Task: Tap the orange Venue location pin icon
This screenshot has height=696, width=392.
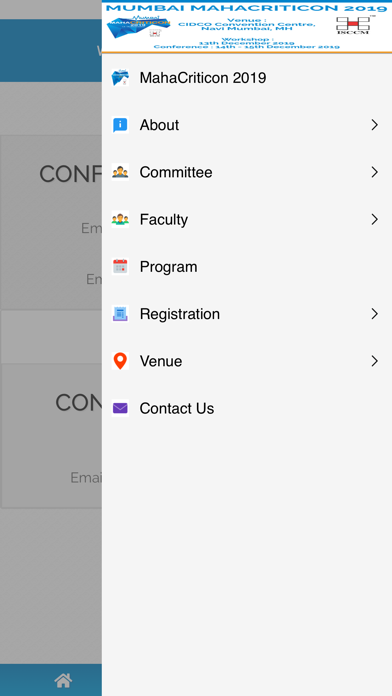Action: coord(120,361)
